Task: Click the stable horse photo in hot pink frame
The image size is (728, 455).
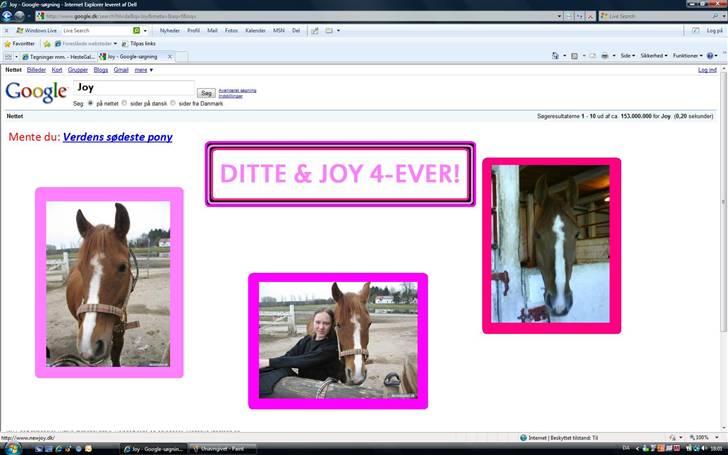Action: [551, 244]
